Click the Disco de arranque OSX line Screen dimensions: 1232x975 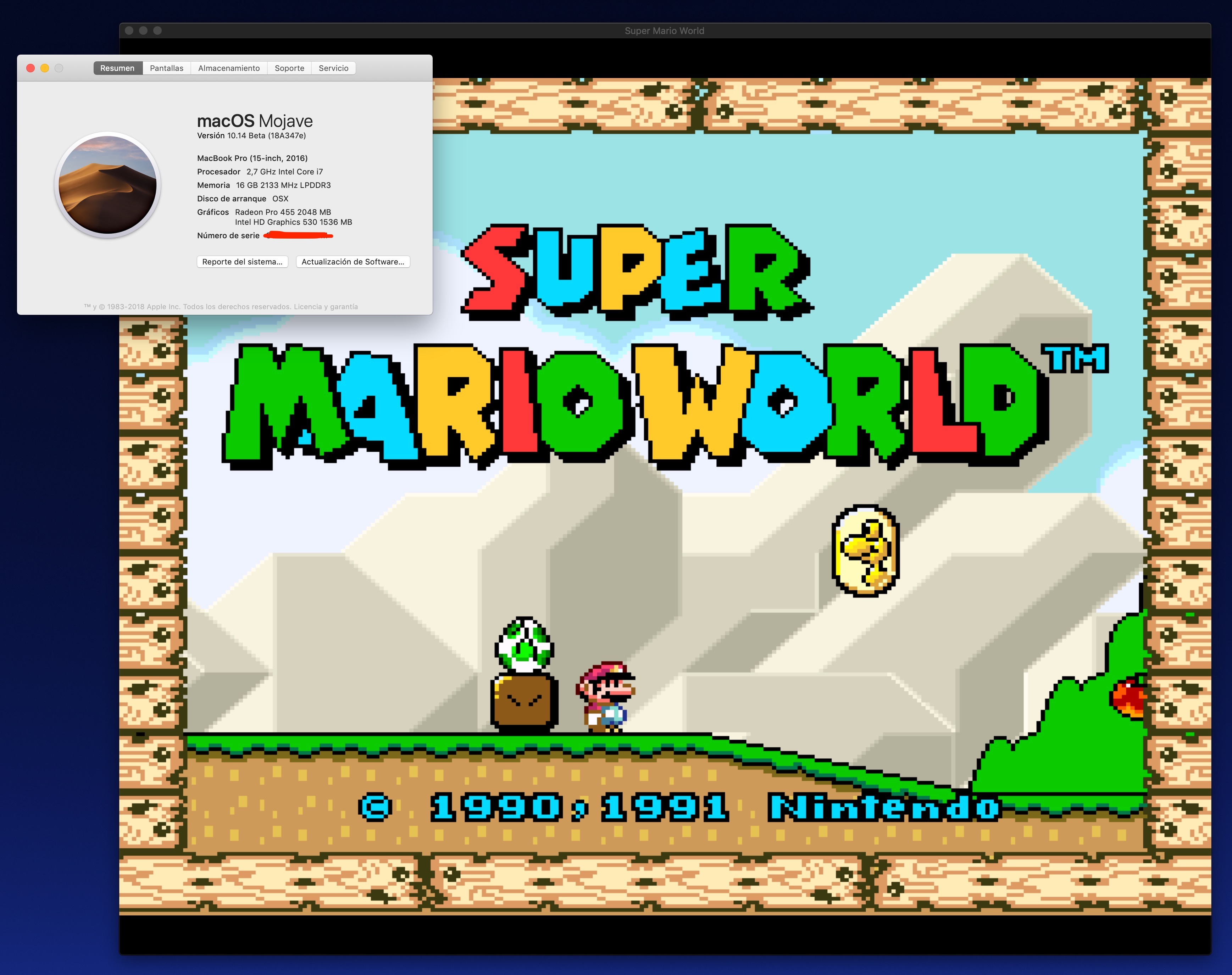point(243,199)
